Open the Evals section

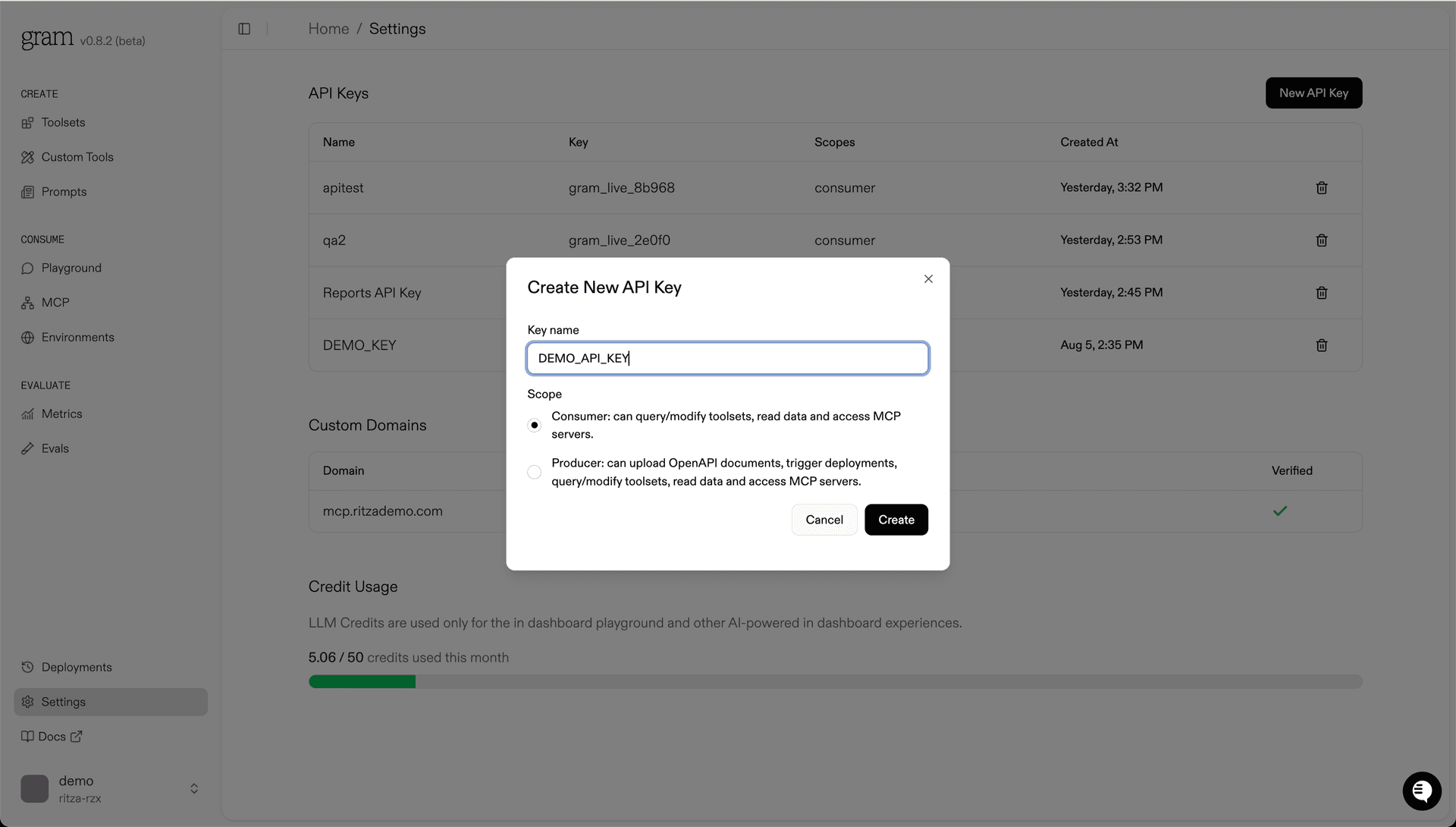[55, 448]
